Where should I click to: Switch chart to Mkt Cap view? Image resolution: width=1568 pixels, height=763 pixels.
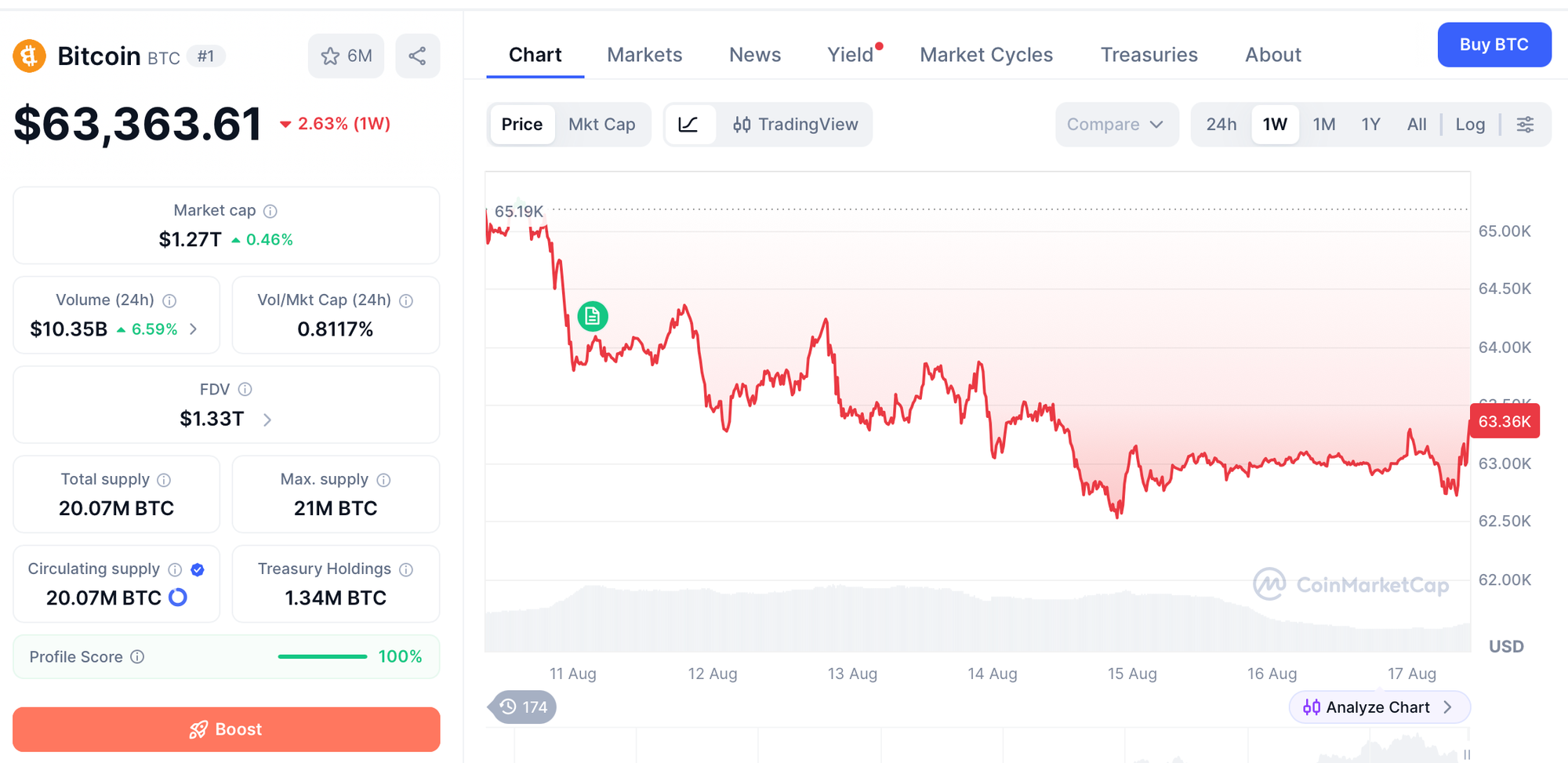tap(601, 125)
